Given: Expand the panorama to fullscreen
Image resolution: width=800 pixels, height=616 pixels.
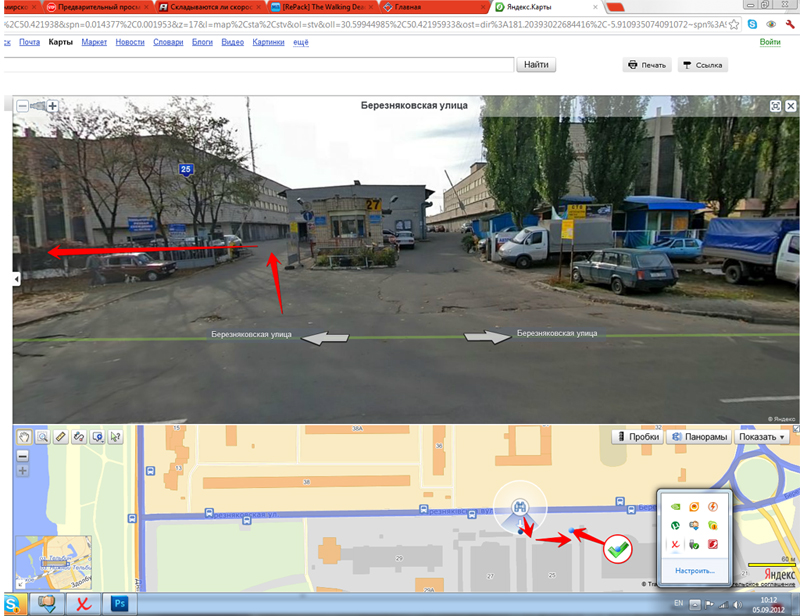Looking at the screenshot, I should click(775, 106).
